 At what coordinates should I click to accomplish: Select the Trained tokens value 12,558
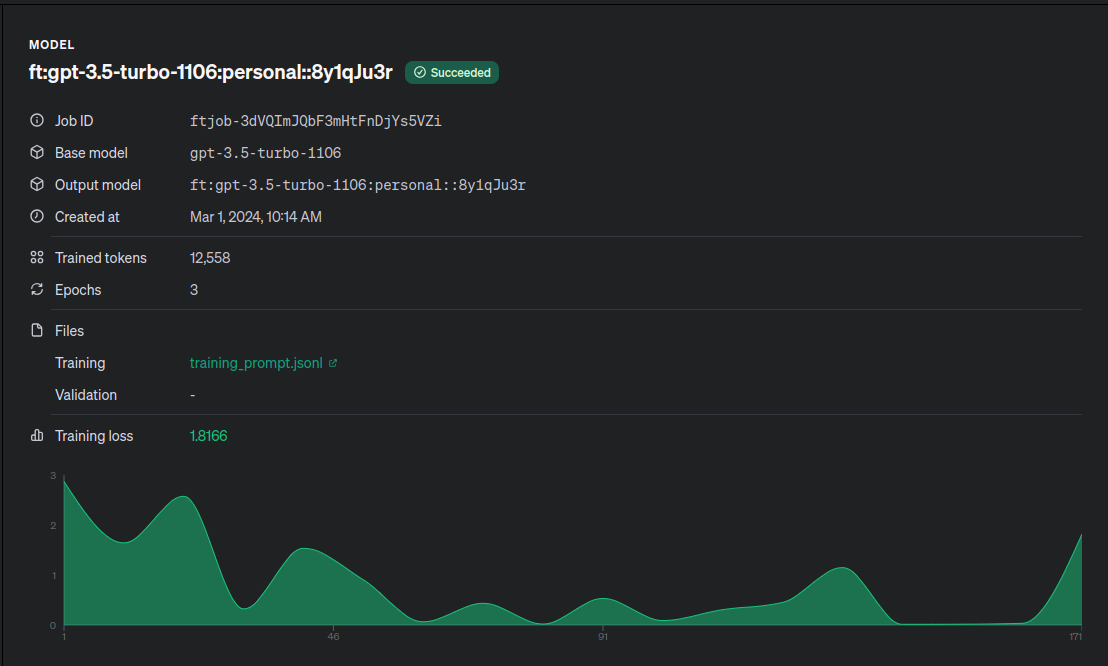[210, 258]
